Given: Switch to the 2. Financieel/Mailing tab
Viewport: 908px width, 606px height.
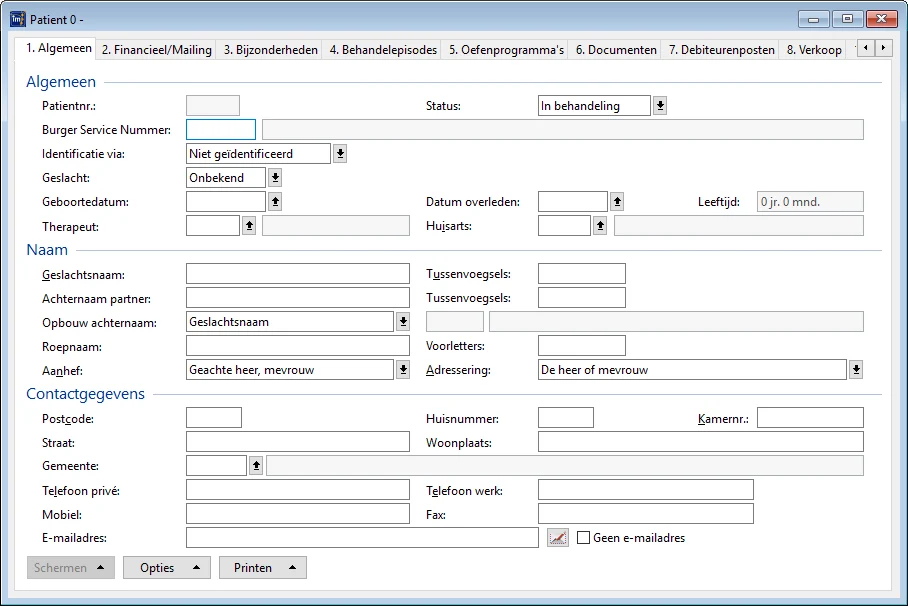Looking at the screenshot, I should [156, 50].
